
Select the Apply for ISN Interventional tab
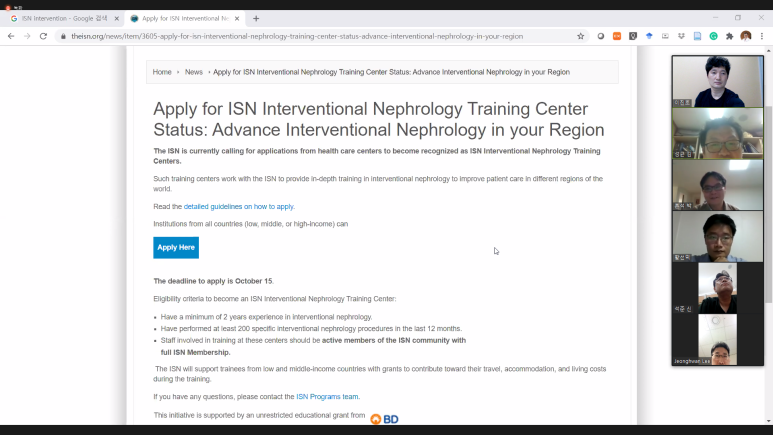pos(185,18)
